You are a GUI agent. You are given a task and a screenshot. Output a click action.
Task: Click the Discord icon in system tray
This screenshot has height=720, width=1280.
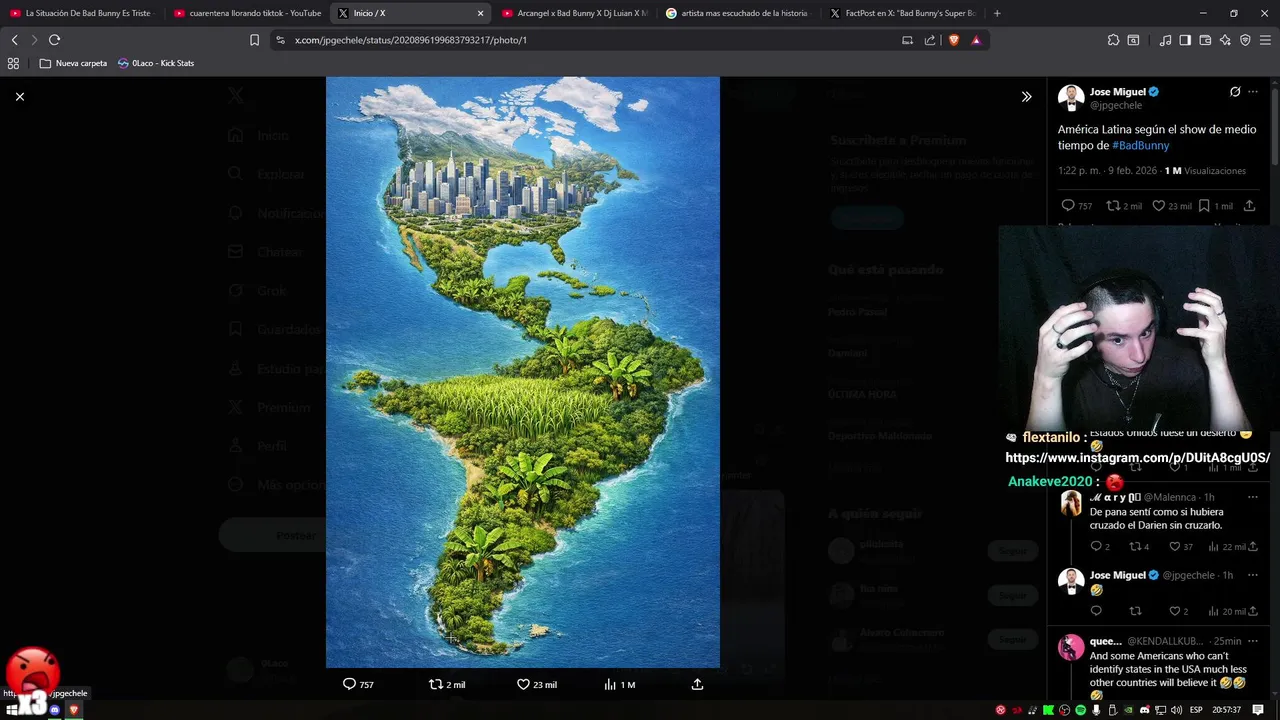click(1145, 710)
